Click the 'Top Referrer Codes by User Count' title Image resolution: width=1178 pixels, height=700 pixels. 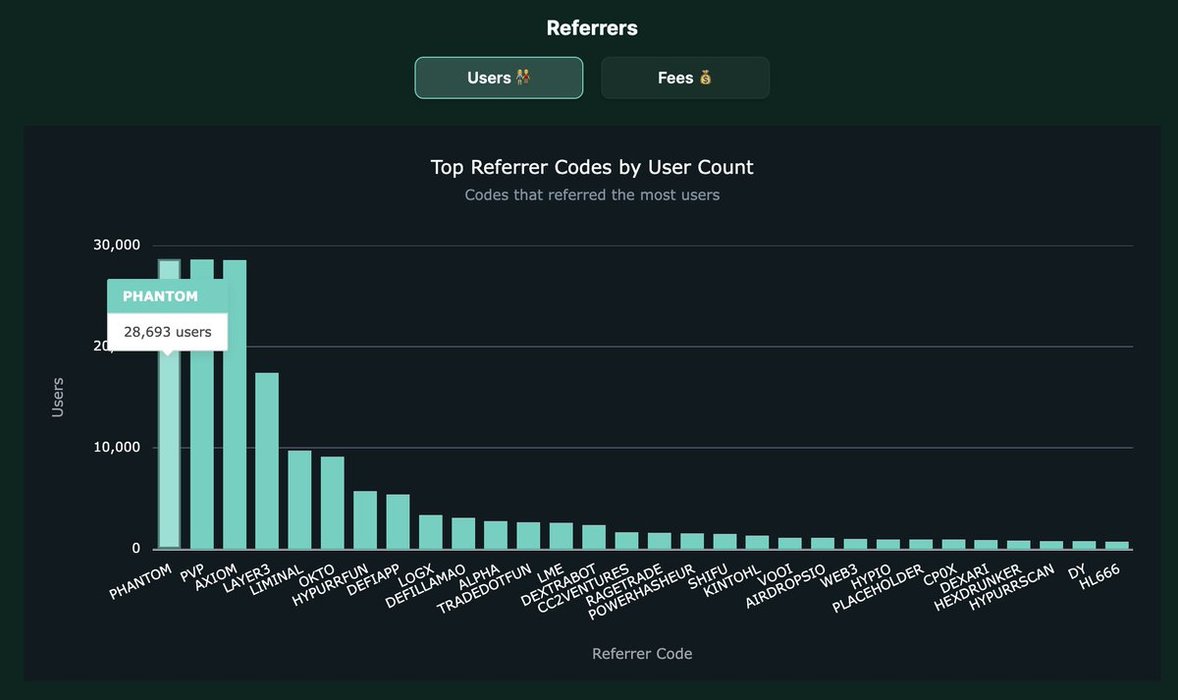pos(592,167)
